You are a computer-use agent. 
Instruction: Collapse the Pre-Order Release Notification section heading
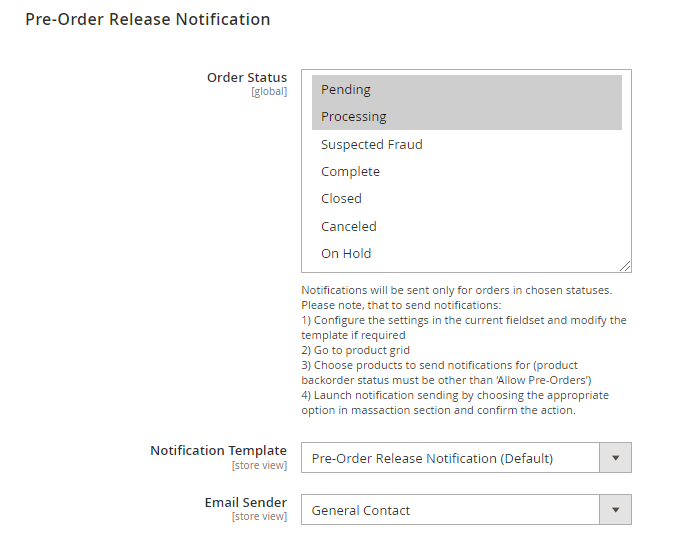[147, 19]
